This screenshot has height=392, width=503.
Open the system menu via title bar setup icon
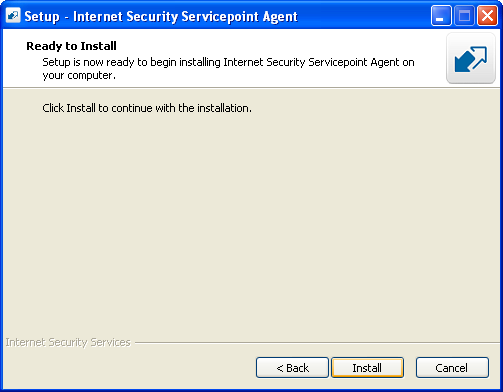[13, 15]
